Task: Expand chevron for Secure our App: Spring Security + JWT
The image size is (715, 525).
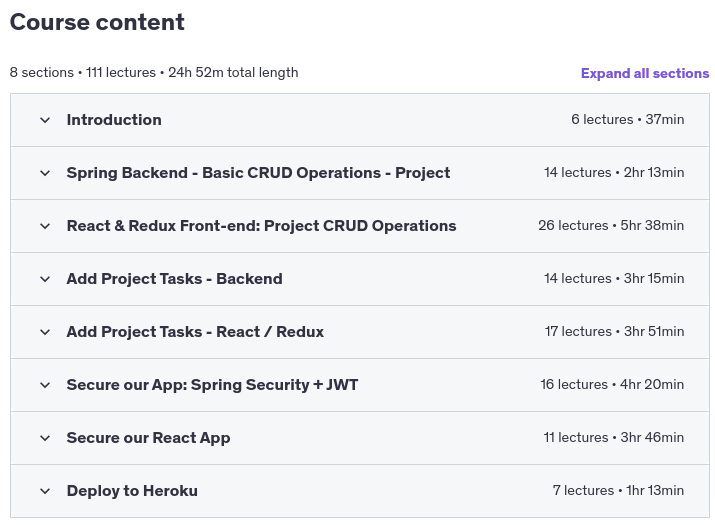Action: click(x=45, y=385)
